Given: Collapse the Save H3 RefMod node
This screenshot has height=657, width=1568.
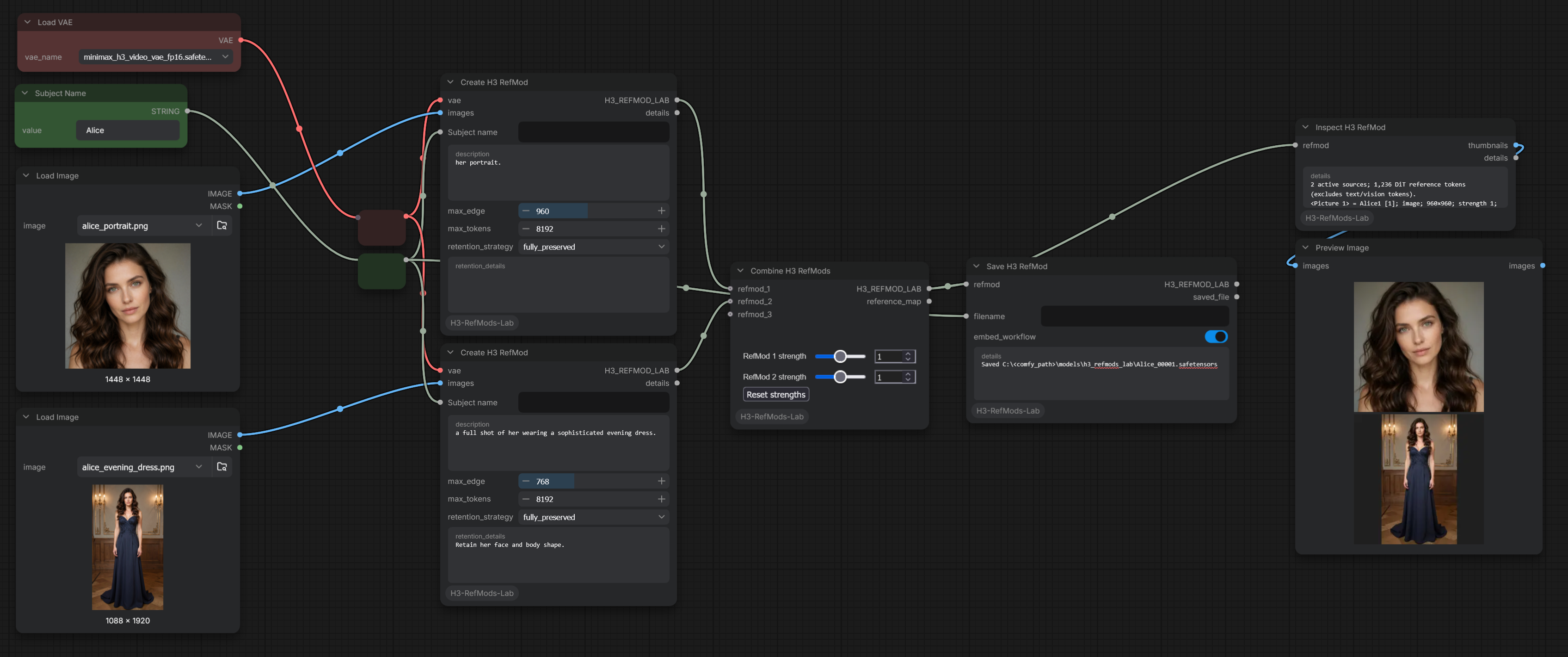Looking at the screenshot, I should [x=976, y=266].
